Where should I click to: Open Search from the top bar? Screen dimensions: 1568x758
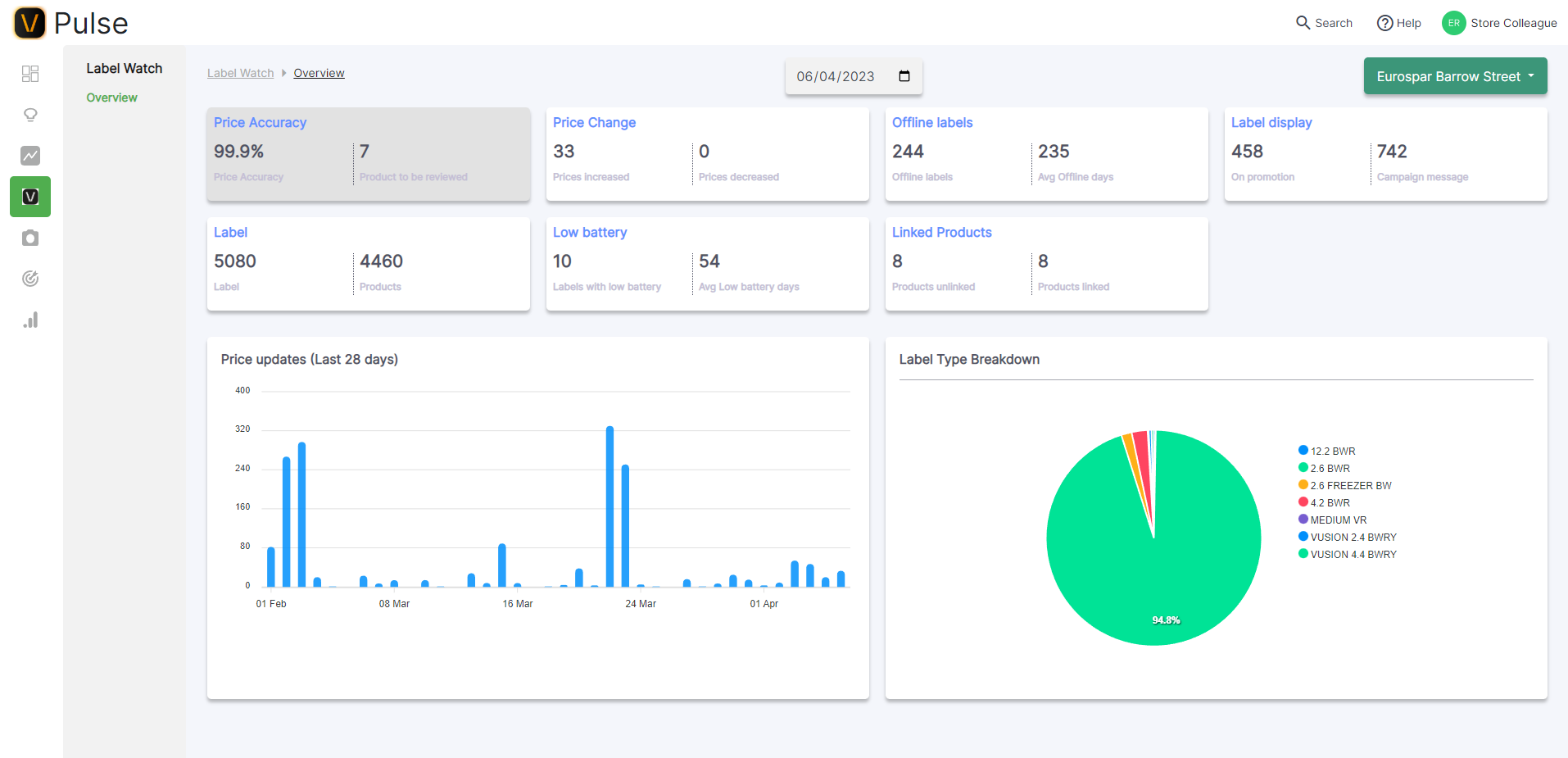(1324, 23)
